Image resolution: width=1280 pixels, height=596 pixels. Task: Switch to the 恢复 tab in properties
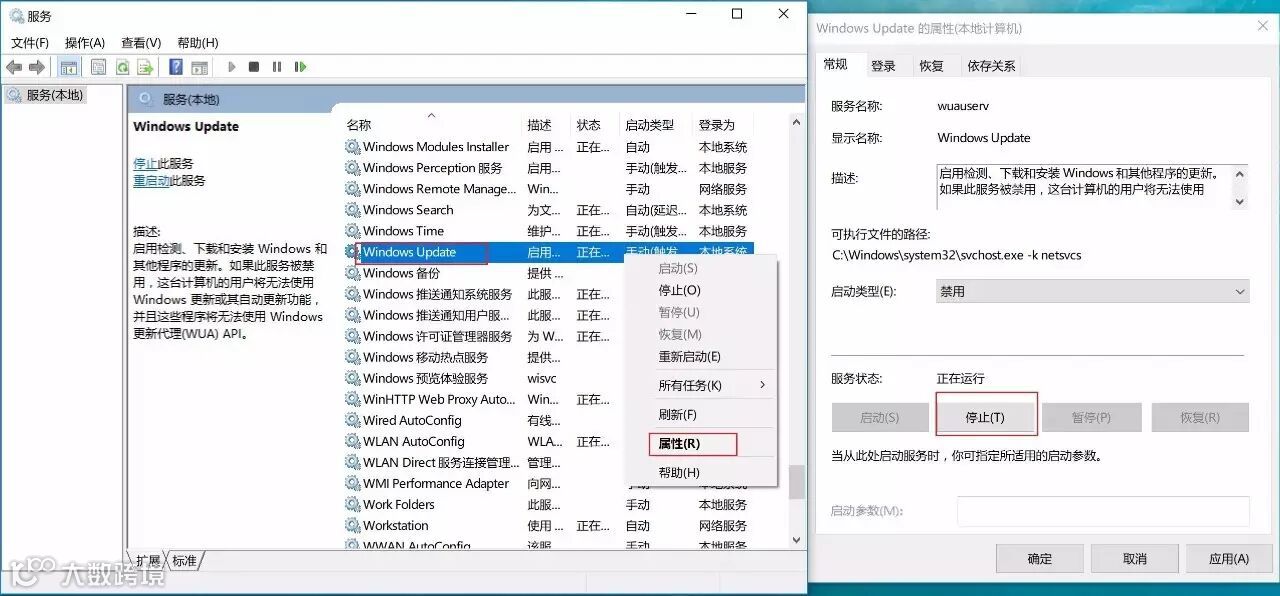(x=931, y=66)
